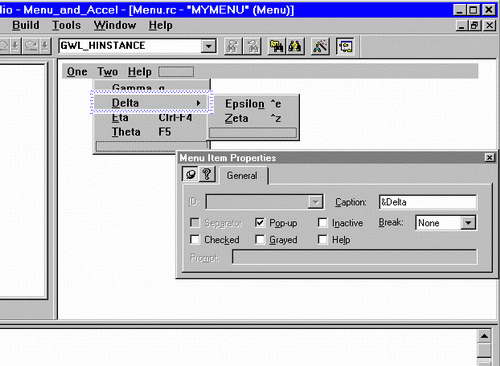Click the disabled Prompt field
500x366 pixels.
(355, 257)
